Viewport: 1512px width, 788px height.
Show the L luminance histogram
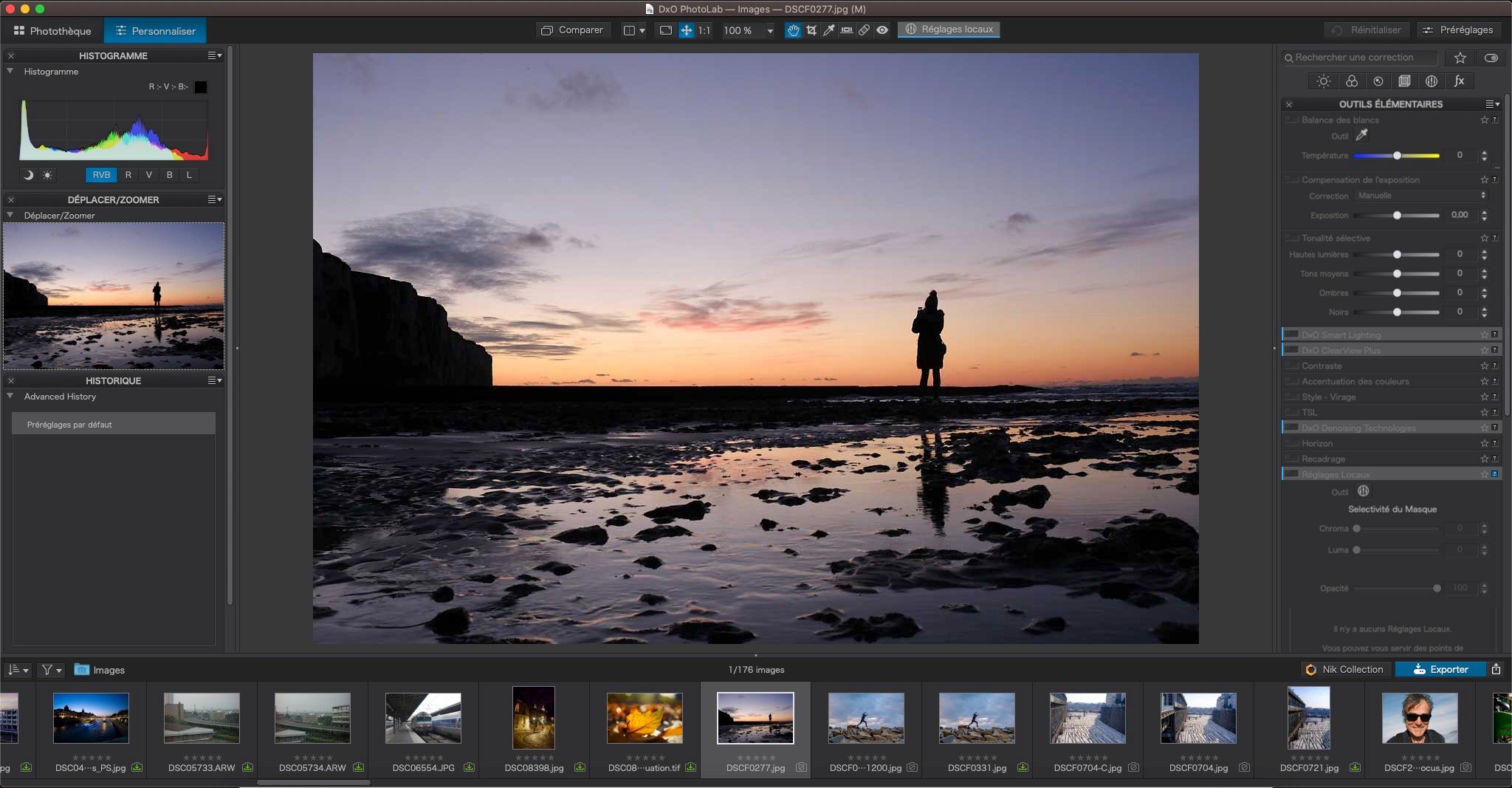coord(189,175)
